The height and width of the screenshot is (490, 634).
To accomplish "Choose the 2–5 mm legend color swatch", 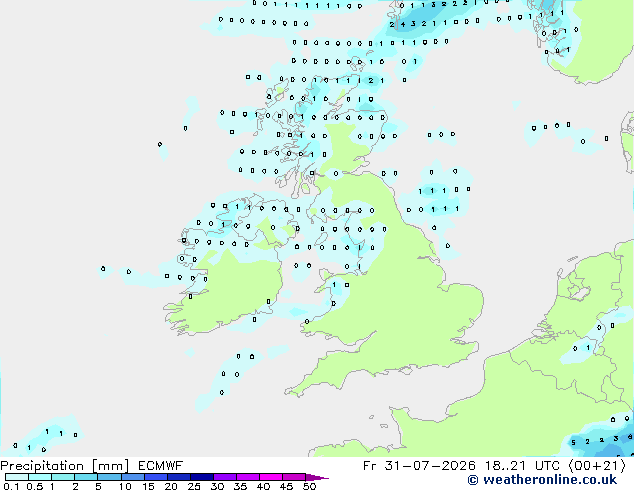I will (86, 477).
